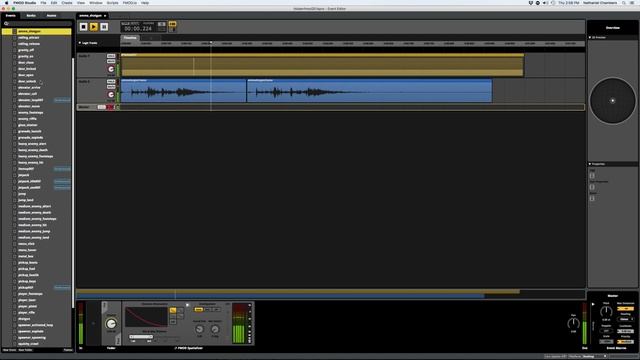
Task: Click the New Folder button
Action: click(x=25, y=350)
